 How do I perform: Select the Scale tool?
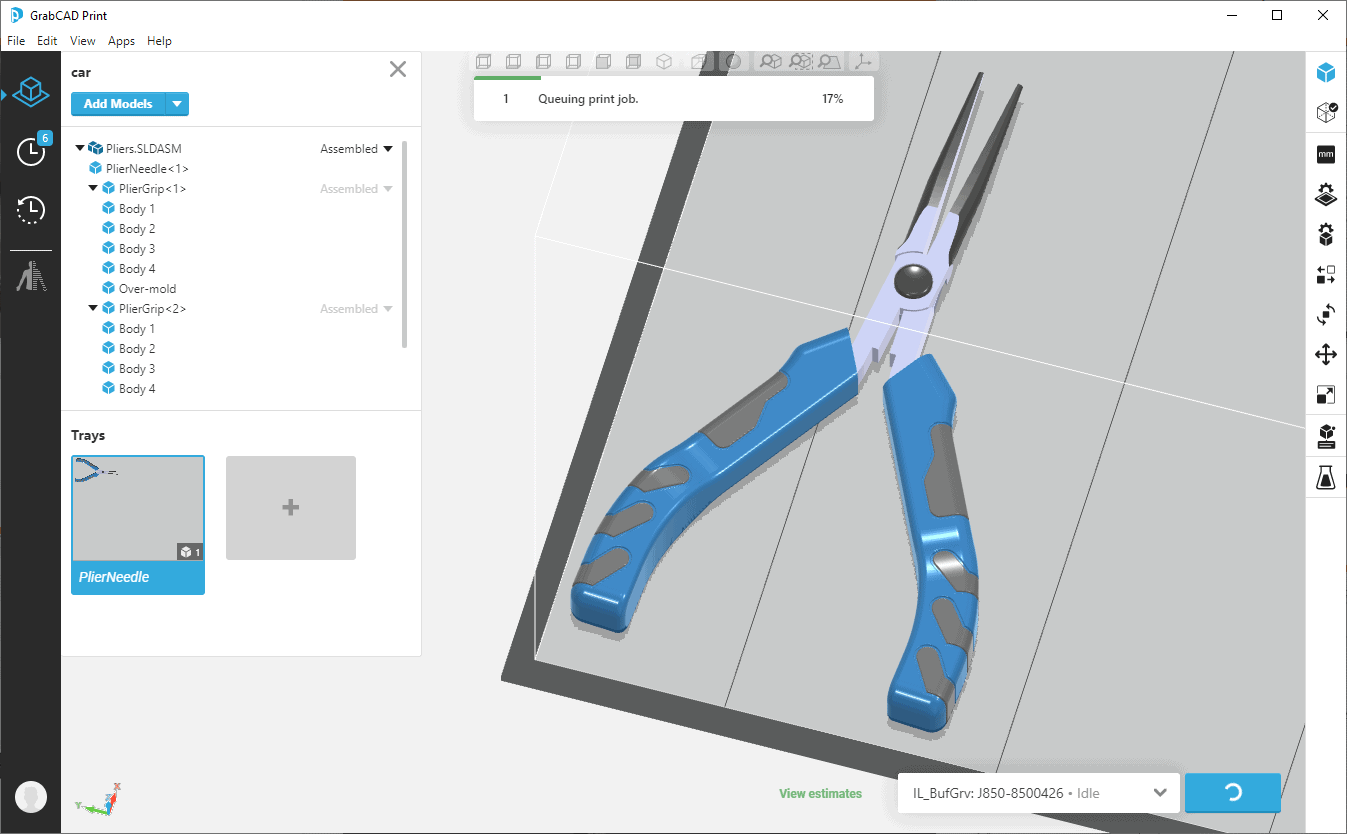pos(1326,395)
